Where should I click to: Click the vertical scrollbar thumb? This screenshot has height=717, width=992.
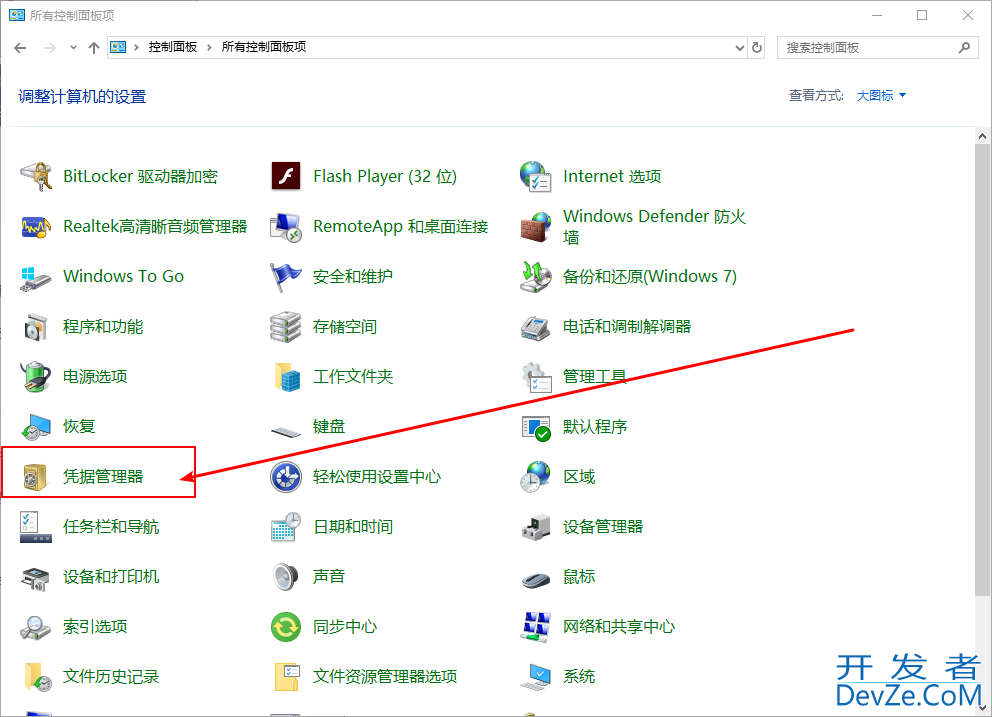point(983,370)
